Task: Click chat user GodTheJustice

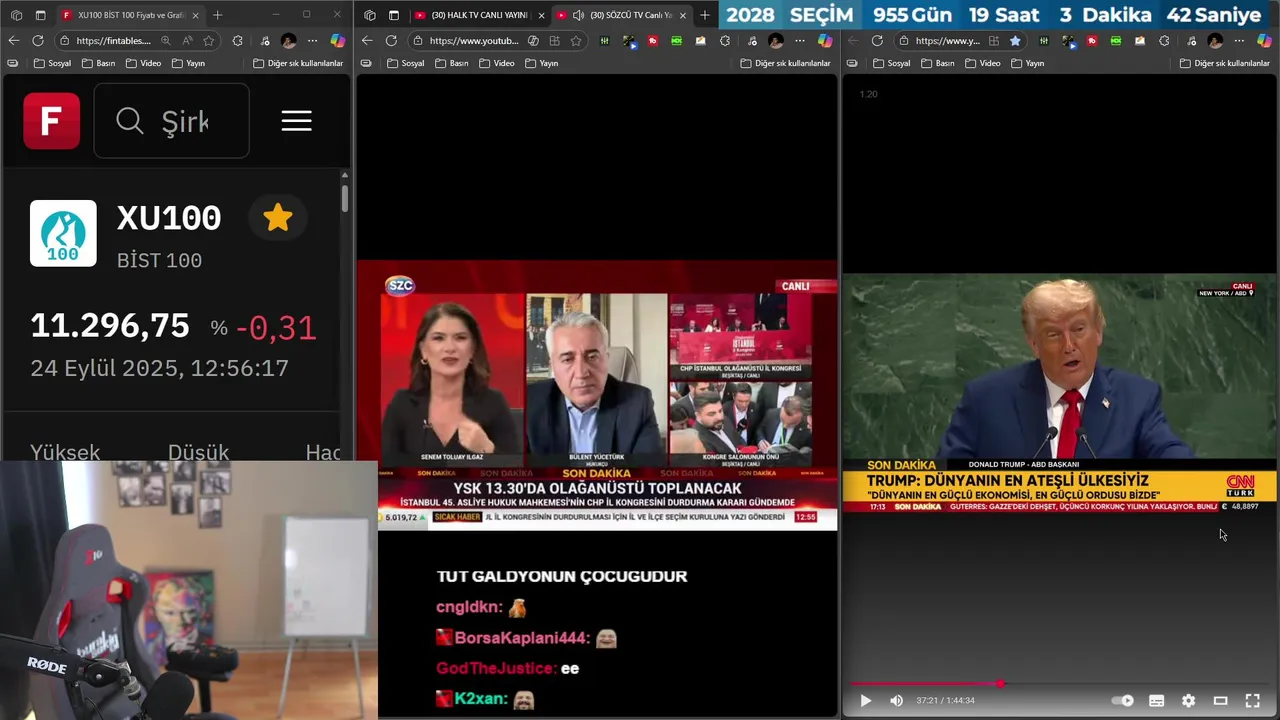Action: coord(495,668)
